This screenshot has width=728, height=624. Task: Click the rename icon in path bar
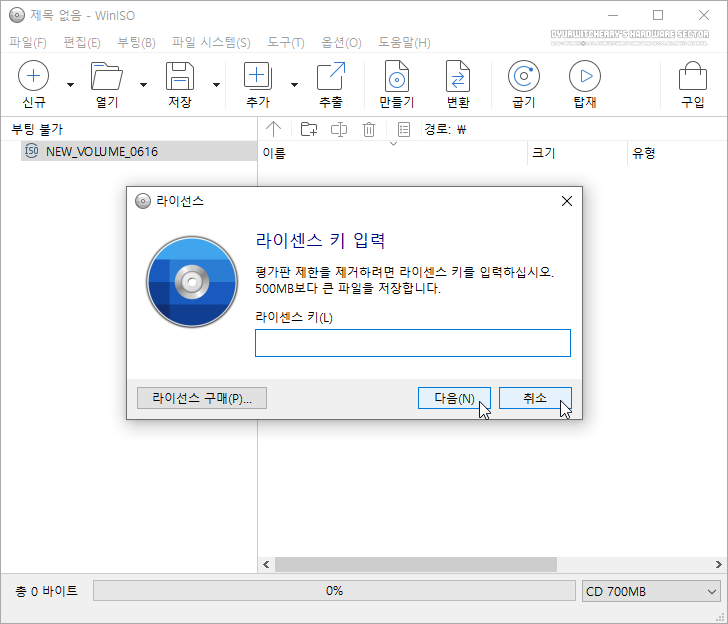tap(339, 129)
